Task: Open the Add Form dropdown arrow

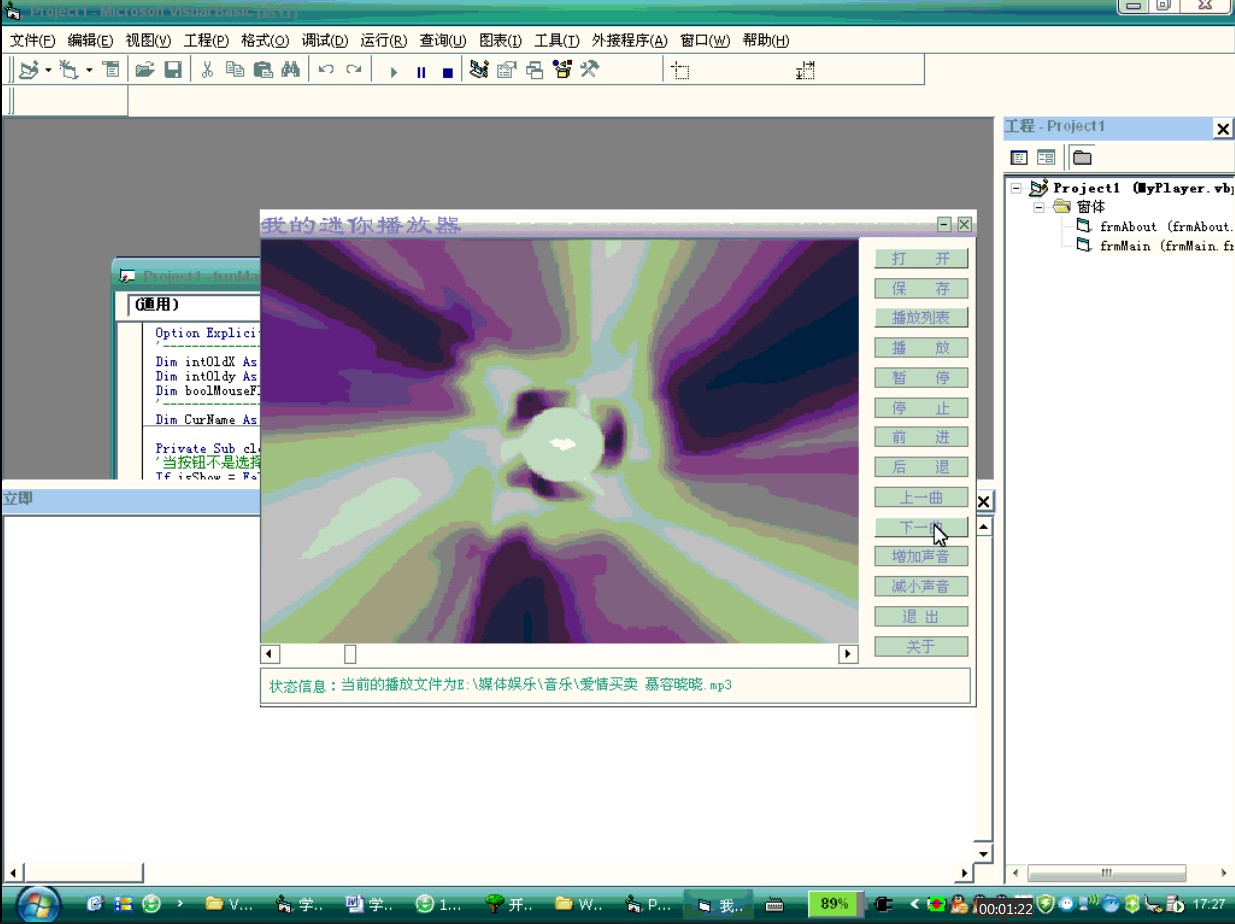Action: [x=89, y=70]
